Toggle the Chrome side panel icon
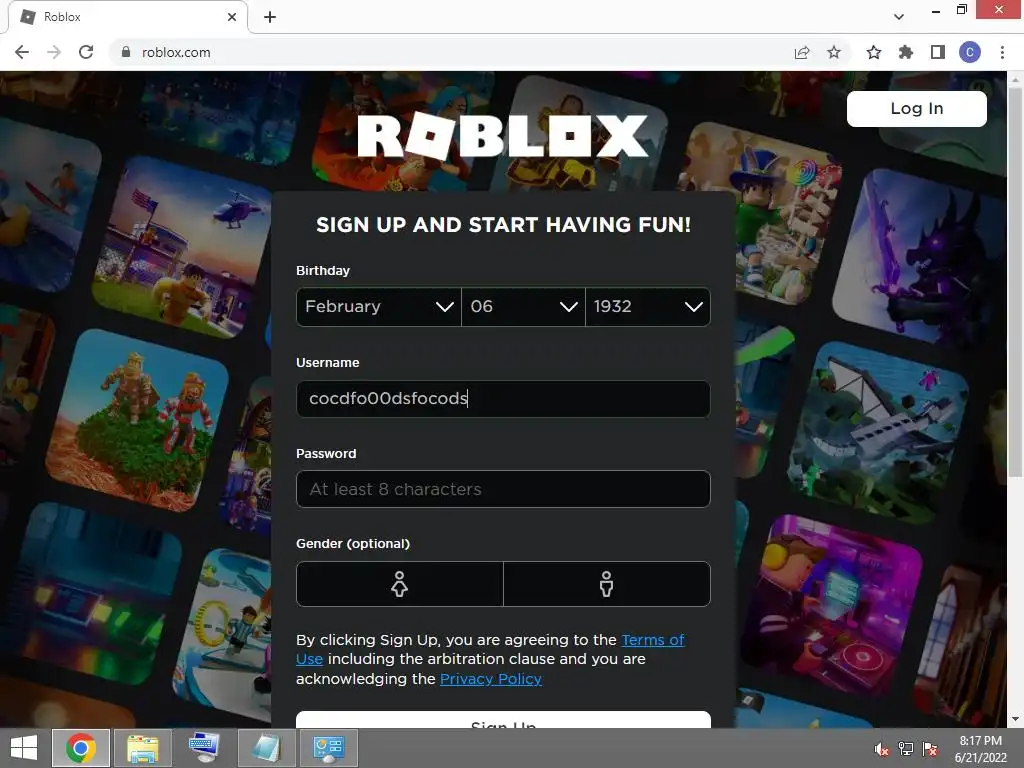This screenshot has height=768, width=1024. point(938,52)
